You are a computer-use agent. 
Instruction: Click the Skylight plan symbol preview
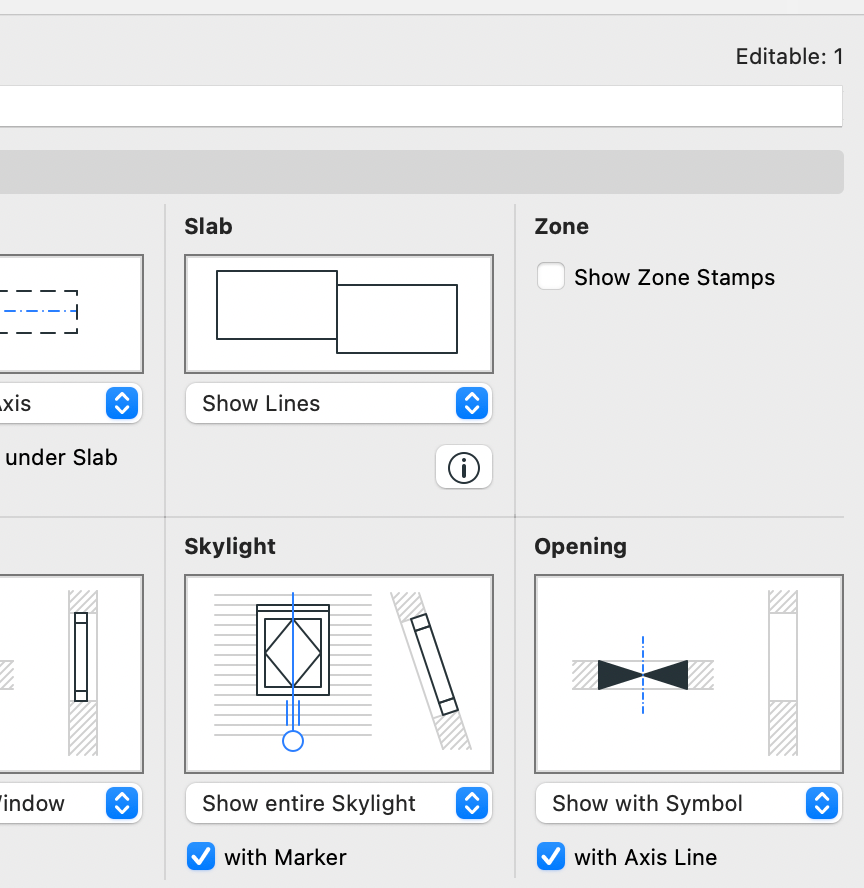[x=338, y=673]
